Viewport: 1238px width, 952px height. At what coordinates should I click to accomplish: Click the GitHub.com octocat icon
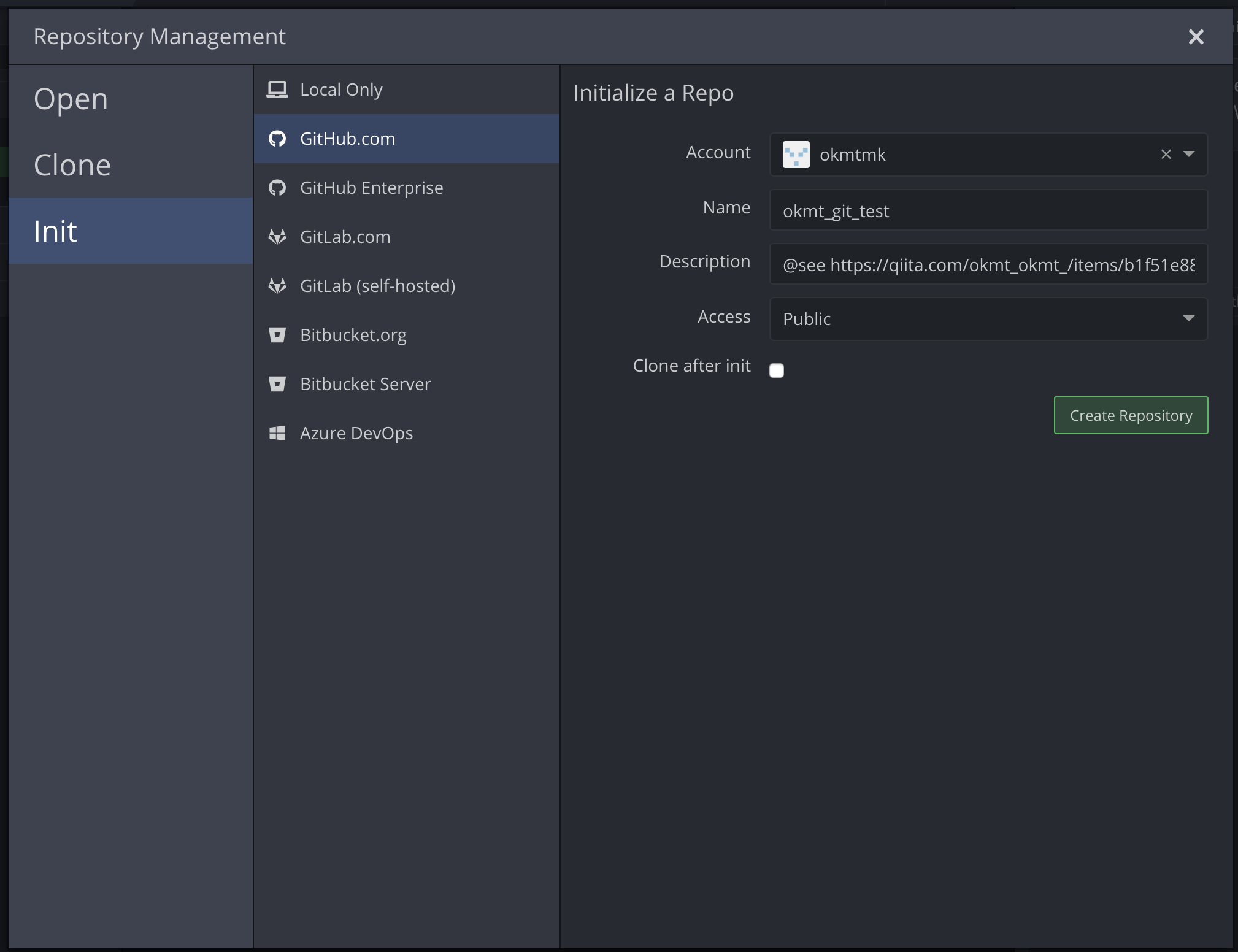tap(278, 139)
